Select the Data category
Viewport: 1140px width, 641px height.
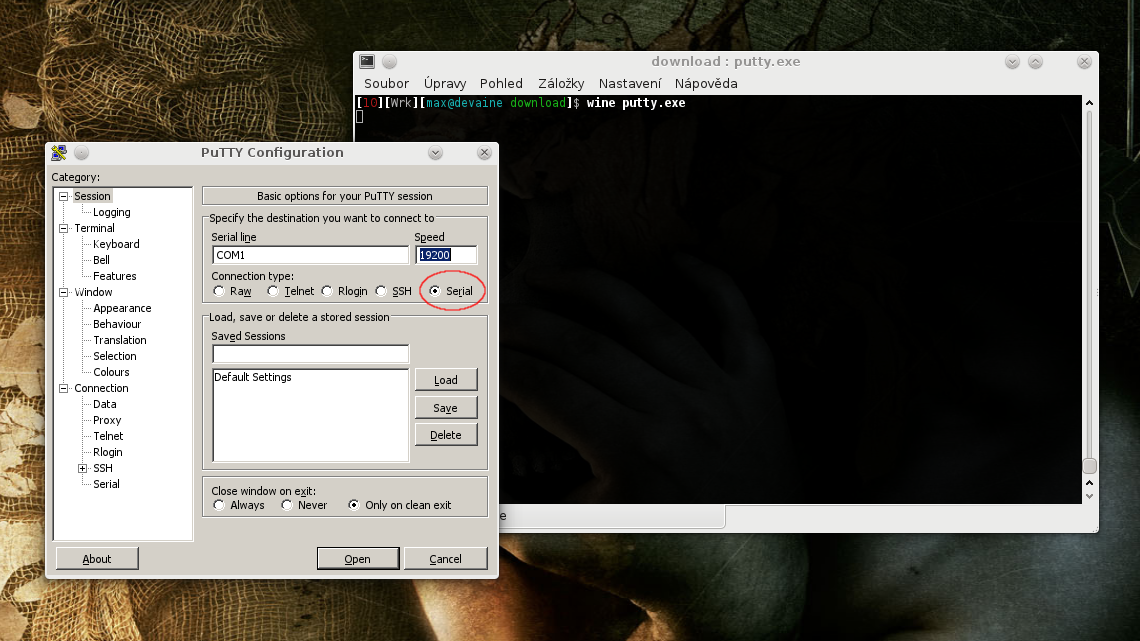pos(105,404)
